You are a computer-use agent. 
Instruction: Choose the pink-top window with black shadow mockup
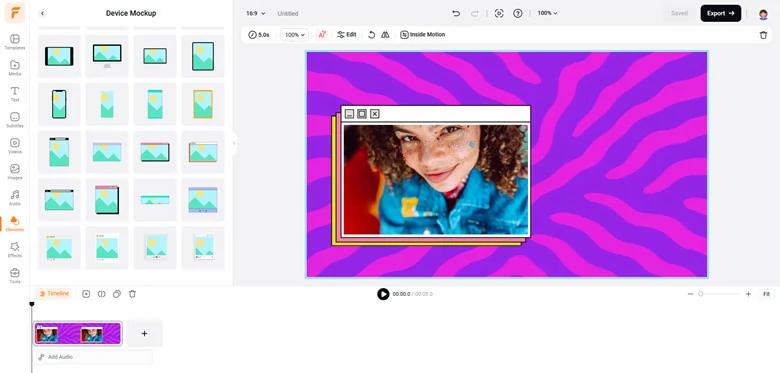107,200
